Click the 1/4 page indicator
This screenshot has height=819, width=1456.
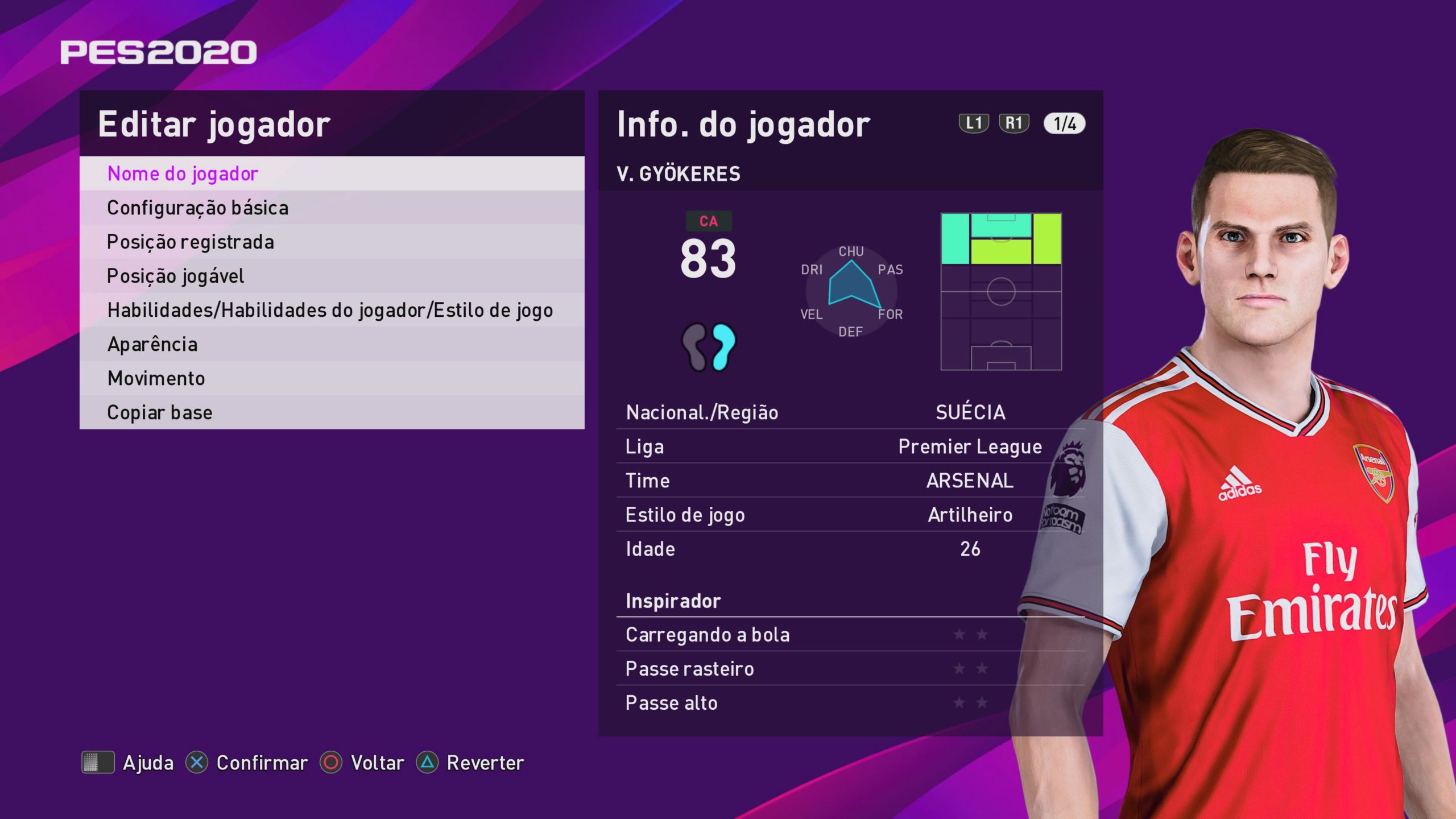coord(1064,123)
